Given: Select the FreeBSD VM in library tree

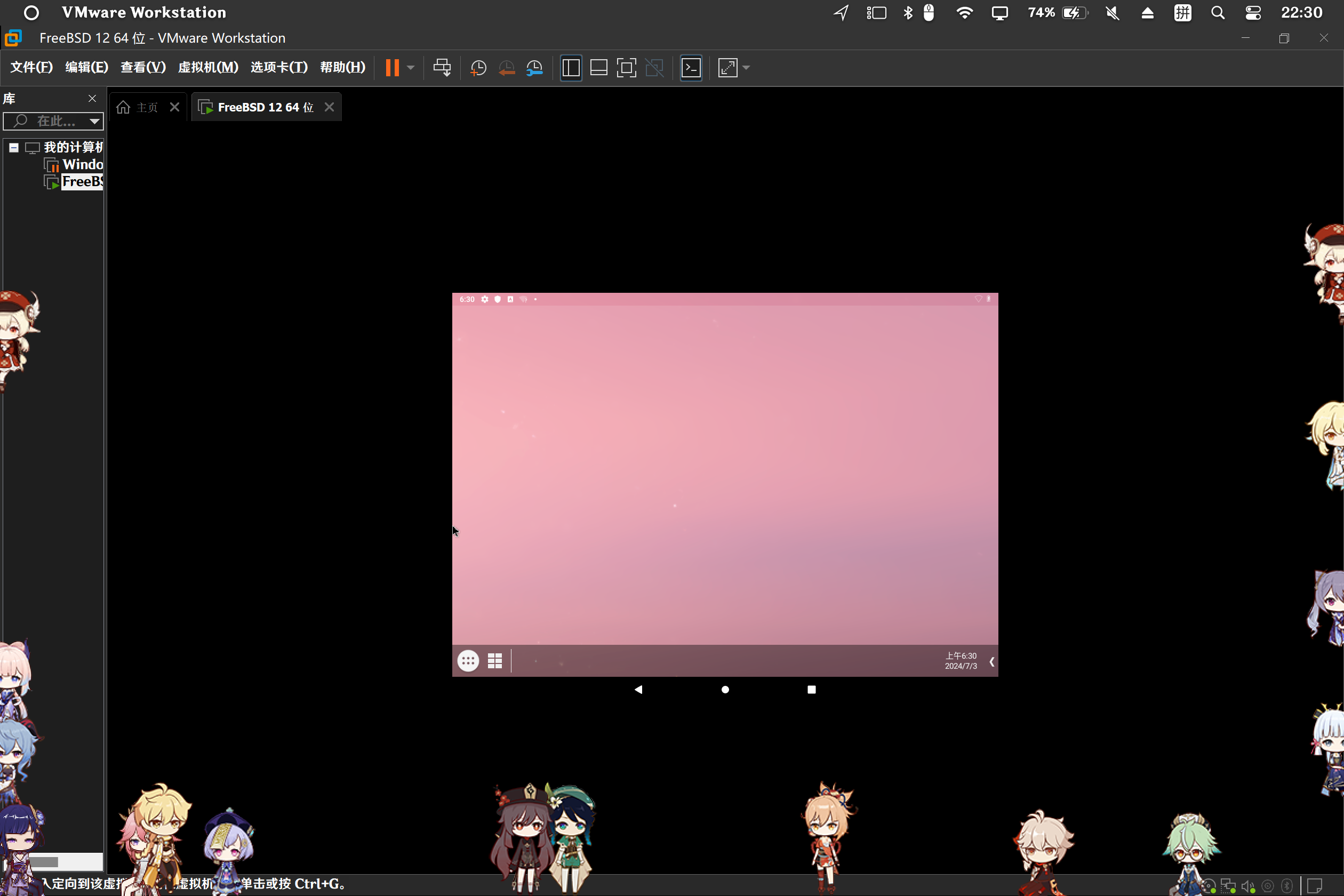Looking at the screenshot, I should click(82, 182).
